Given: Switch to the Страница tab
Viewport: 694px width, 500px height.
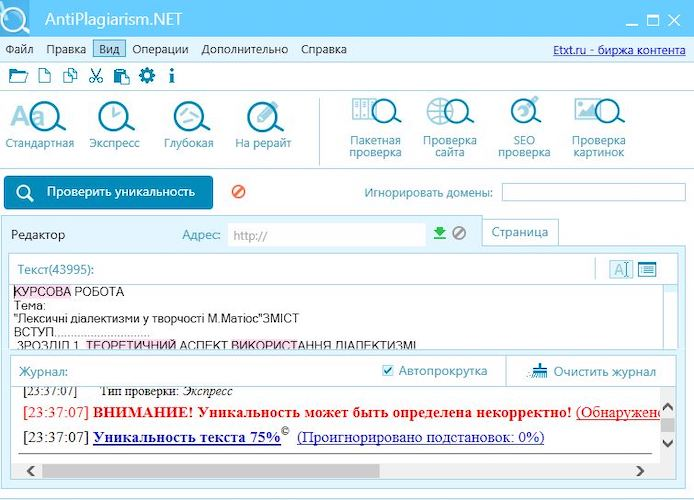Looking at the screenshot, I should tap(520, 232).
